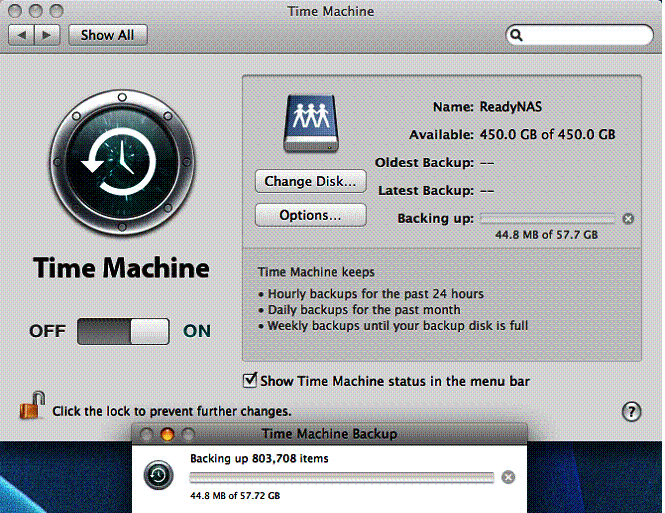This screenshot has height=513, width=665.
Task: Click the ReadyNAS network disk icon
Action: pos(311,123)
